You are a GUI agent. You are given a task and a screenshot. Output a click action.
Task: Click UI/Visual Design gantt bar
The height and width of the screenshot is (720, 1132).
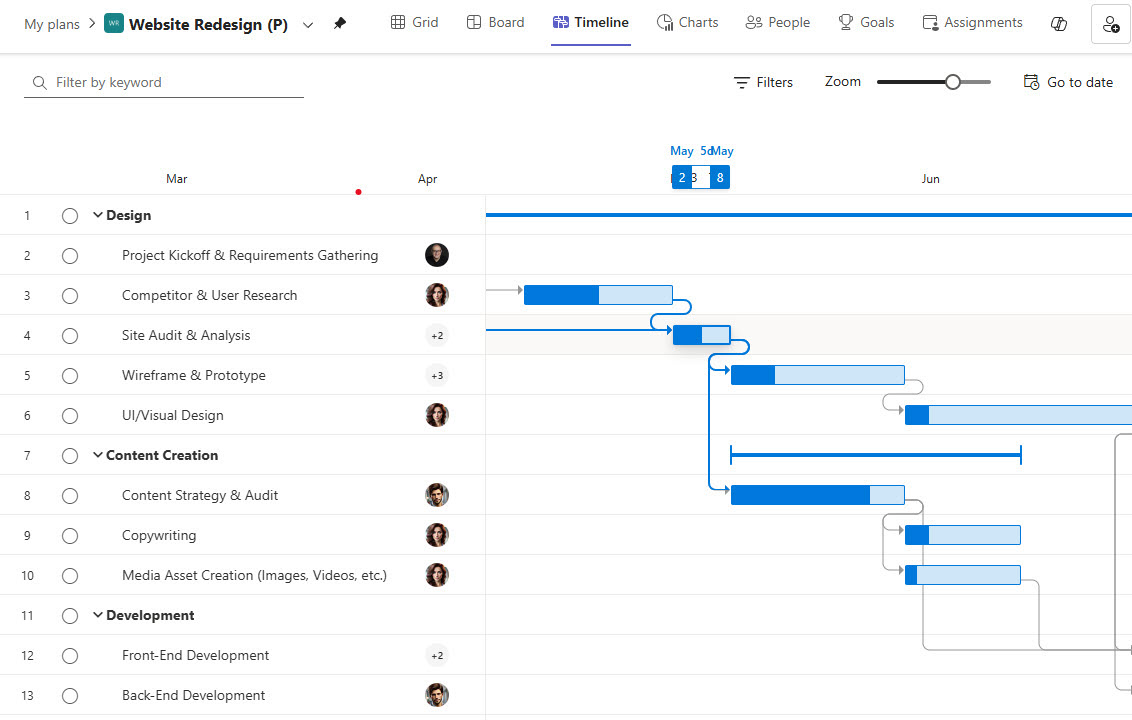pyautogui.click(x=1018, y=415)
